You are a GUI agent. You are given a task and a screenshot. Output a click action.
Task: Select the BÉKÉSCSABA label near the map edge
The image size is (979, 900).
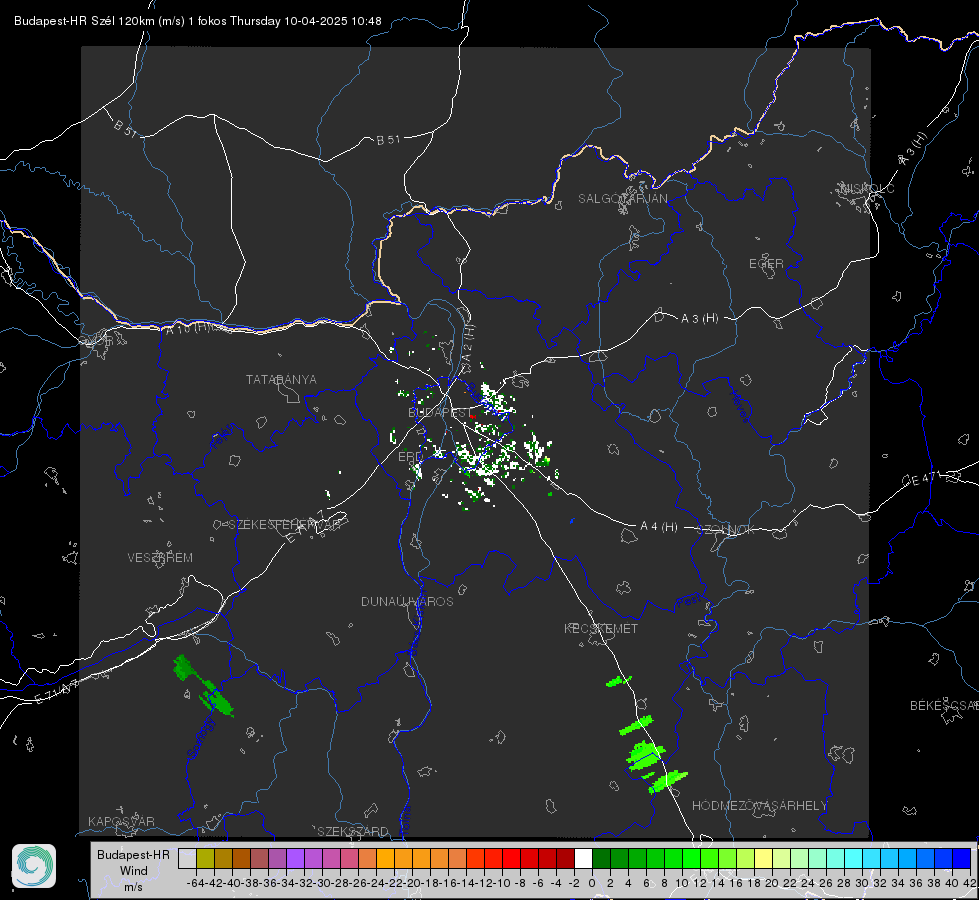[x=944, y=706]
